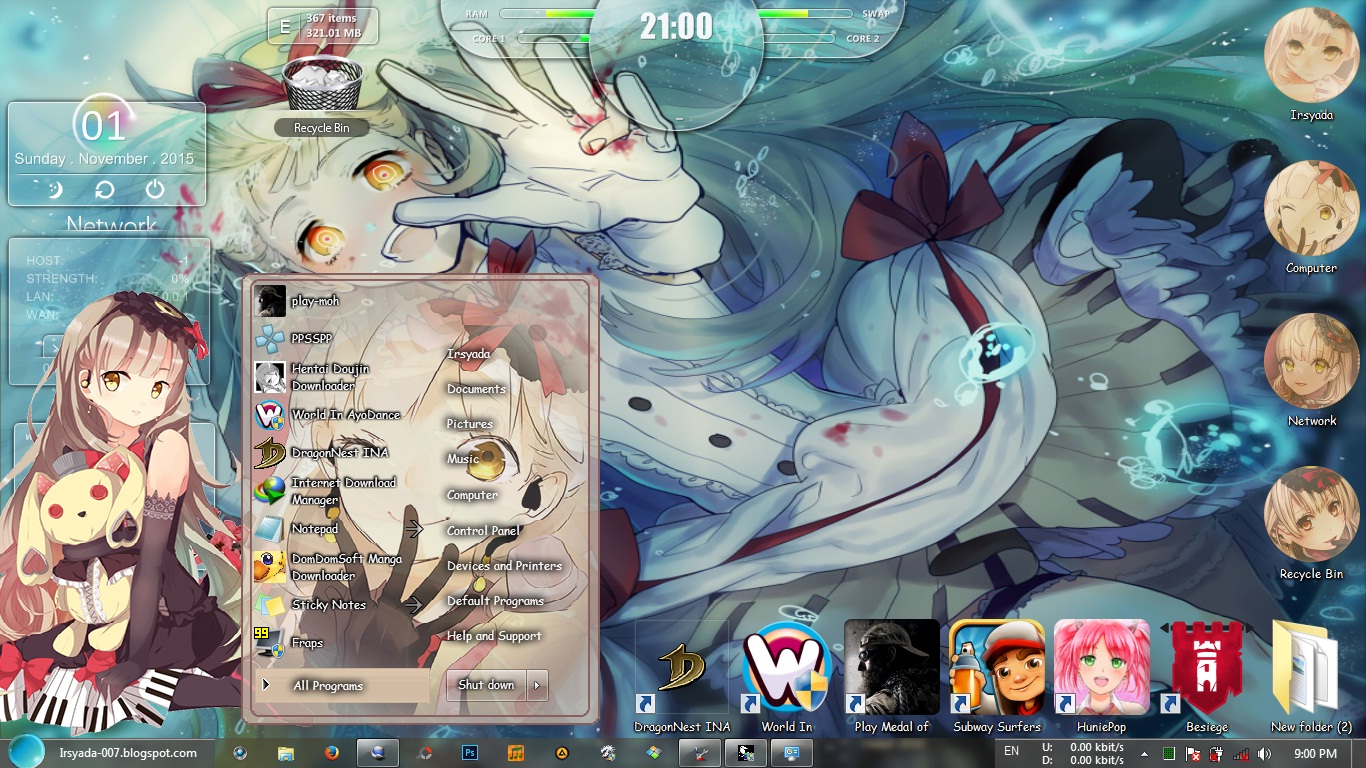Click the Shut down button
The image size is (1366, 768).
[486, 685]
